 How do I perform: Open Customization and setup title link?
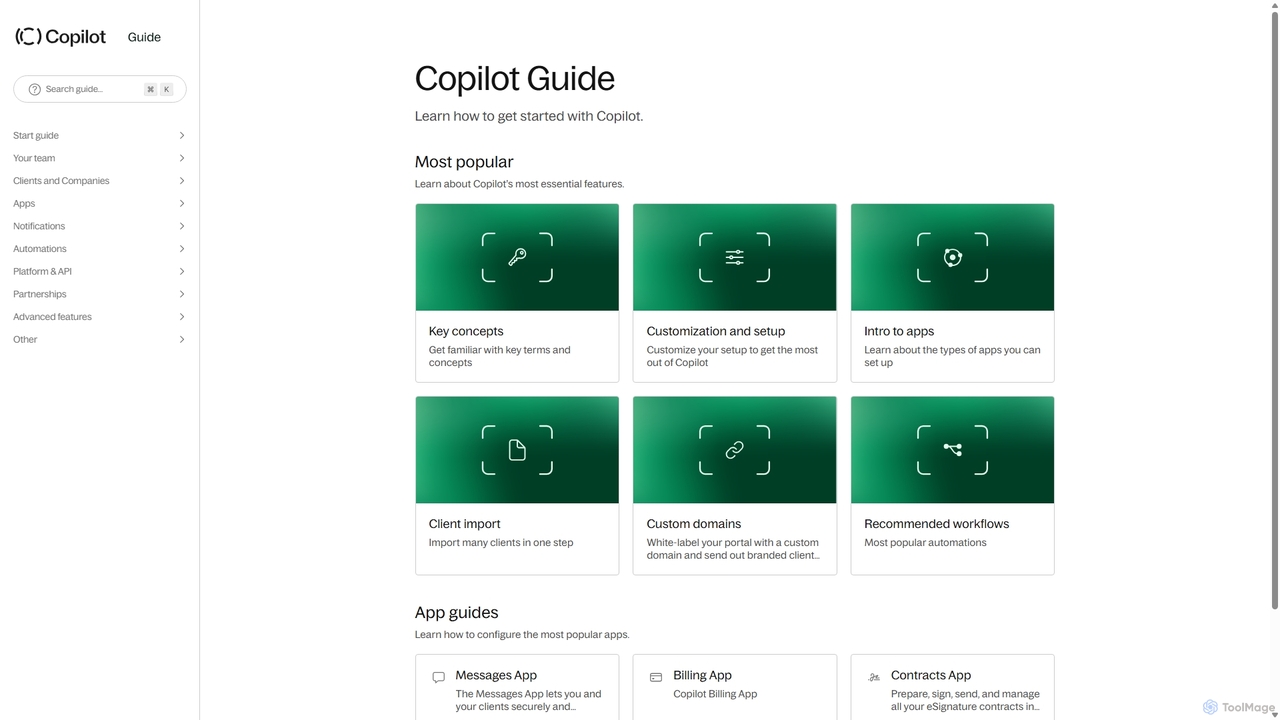click(716, 331)
